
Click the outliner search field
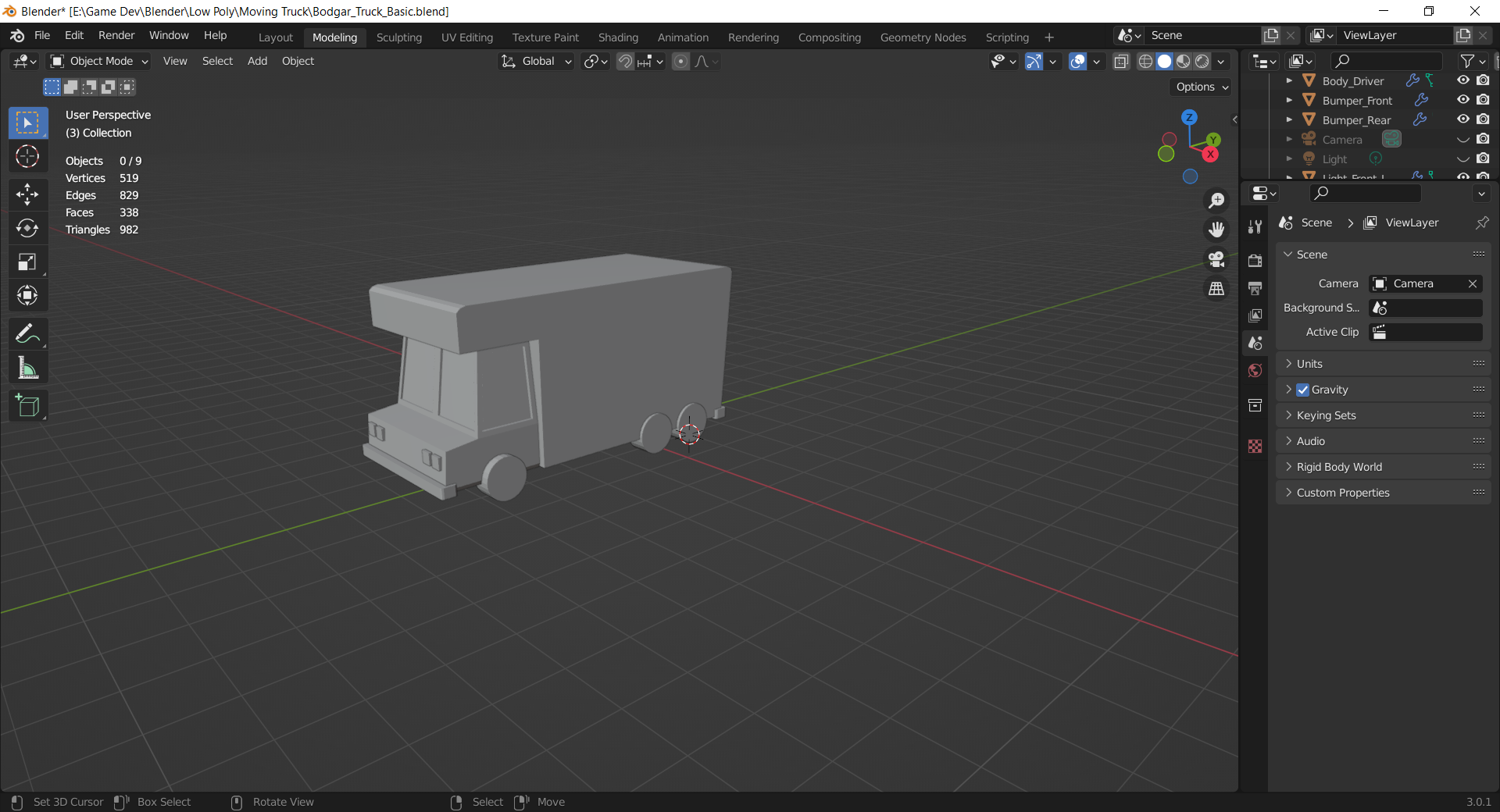(x=1387, y=61)
